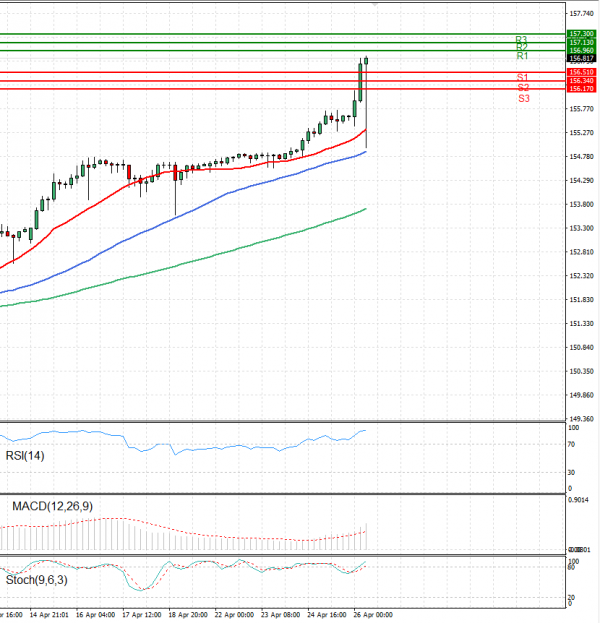Screen dimensions: 600x623
Task: Click the latest candlestick on the chart
Action: (x=366, y=101)
